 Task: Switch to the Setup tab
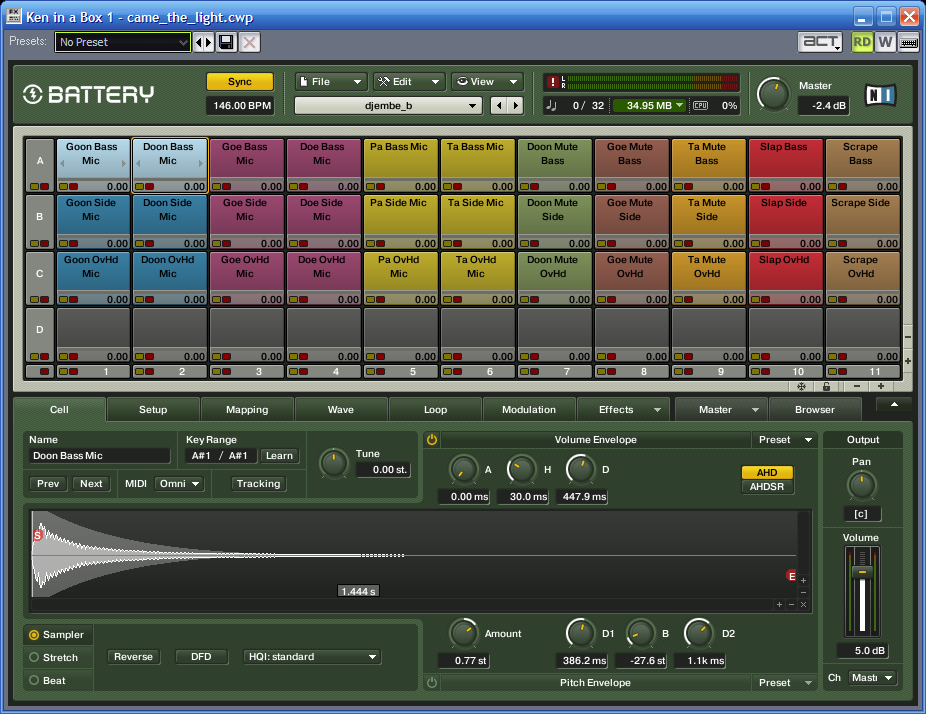(153, 409)
